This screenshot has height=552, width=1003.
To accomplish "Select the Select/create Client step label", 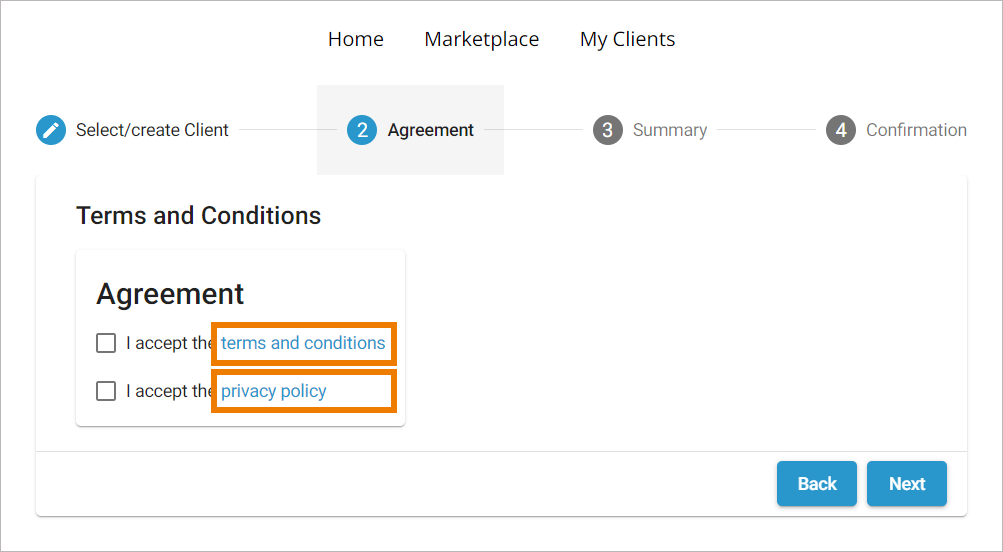I will coord(152,130).
